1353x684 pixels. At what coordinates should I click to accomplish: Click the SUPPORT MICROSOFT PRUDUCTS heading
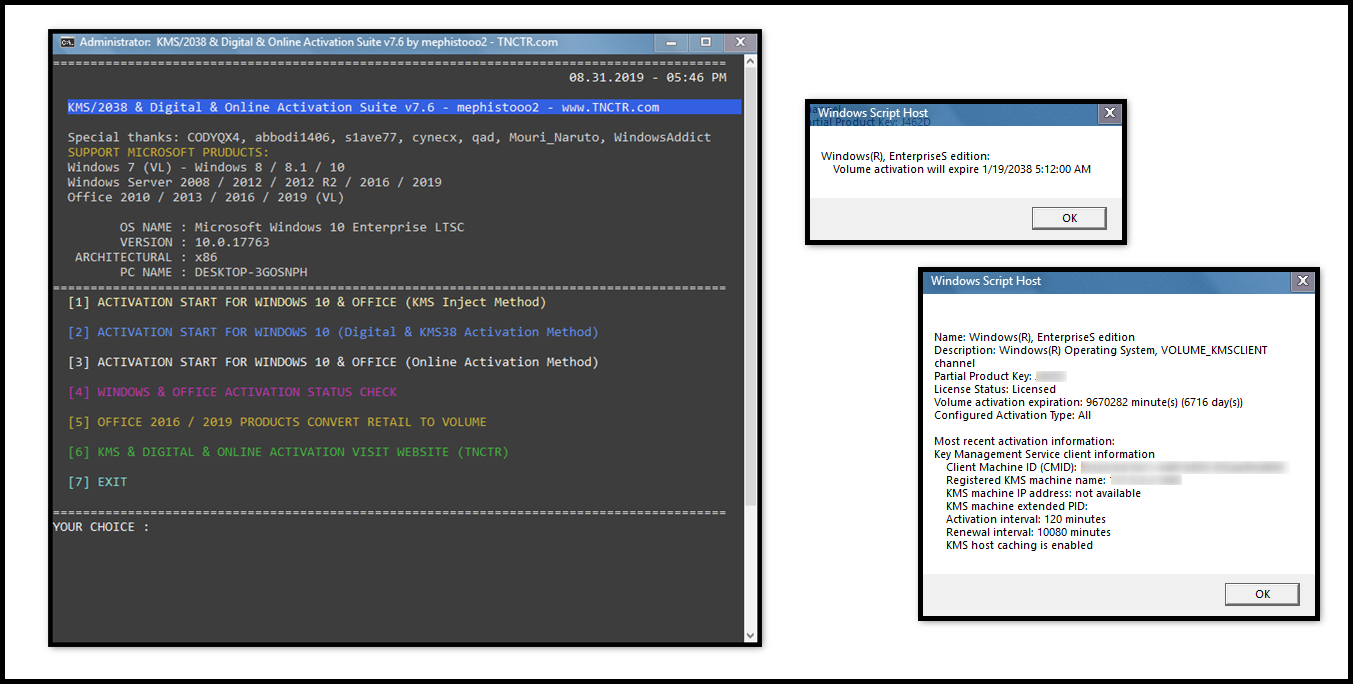(168, 152)
